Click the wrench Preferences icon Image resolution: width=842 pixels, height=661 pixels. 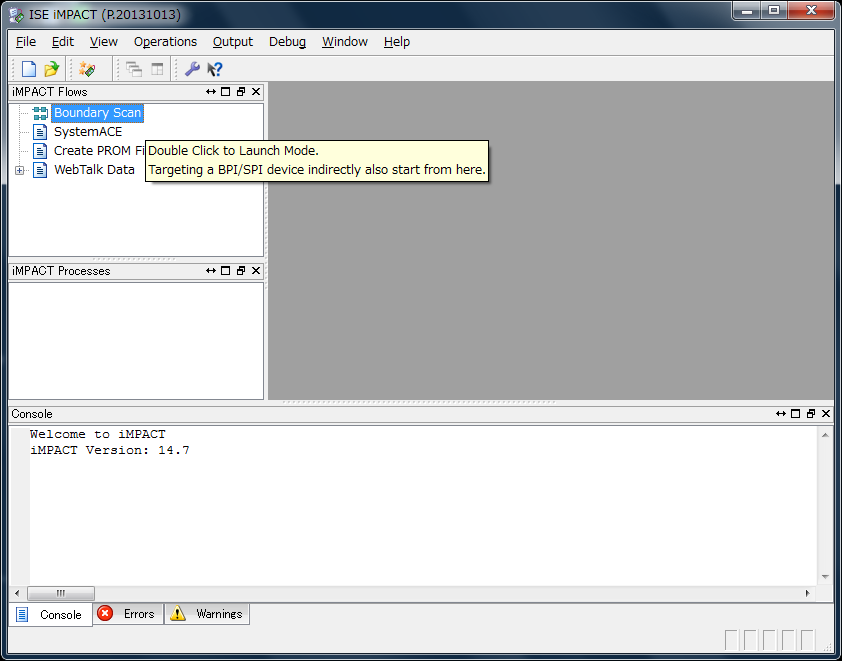192,69
